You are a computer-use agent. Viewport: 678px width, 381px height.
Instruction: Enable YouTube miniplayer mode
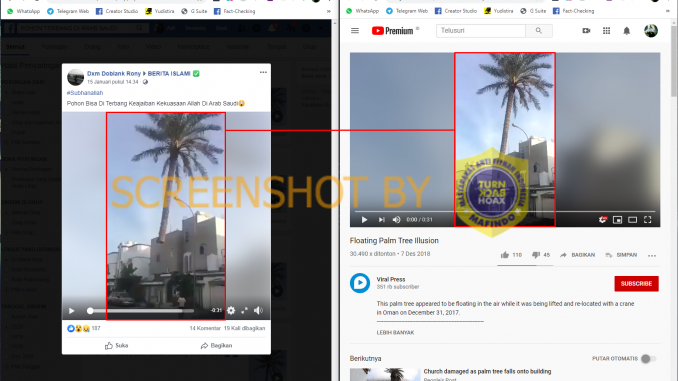[617, 220]
